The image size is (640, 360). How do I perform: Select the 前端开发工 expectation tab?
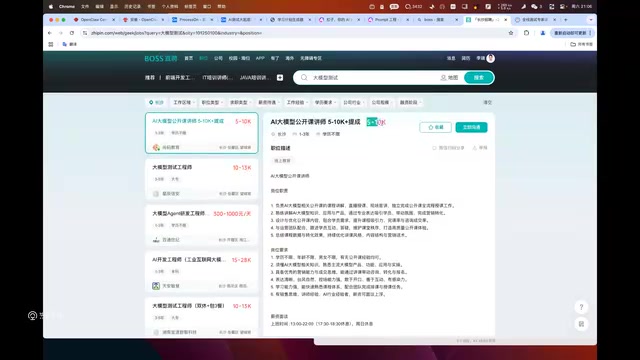180,78
